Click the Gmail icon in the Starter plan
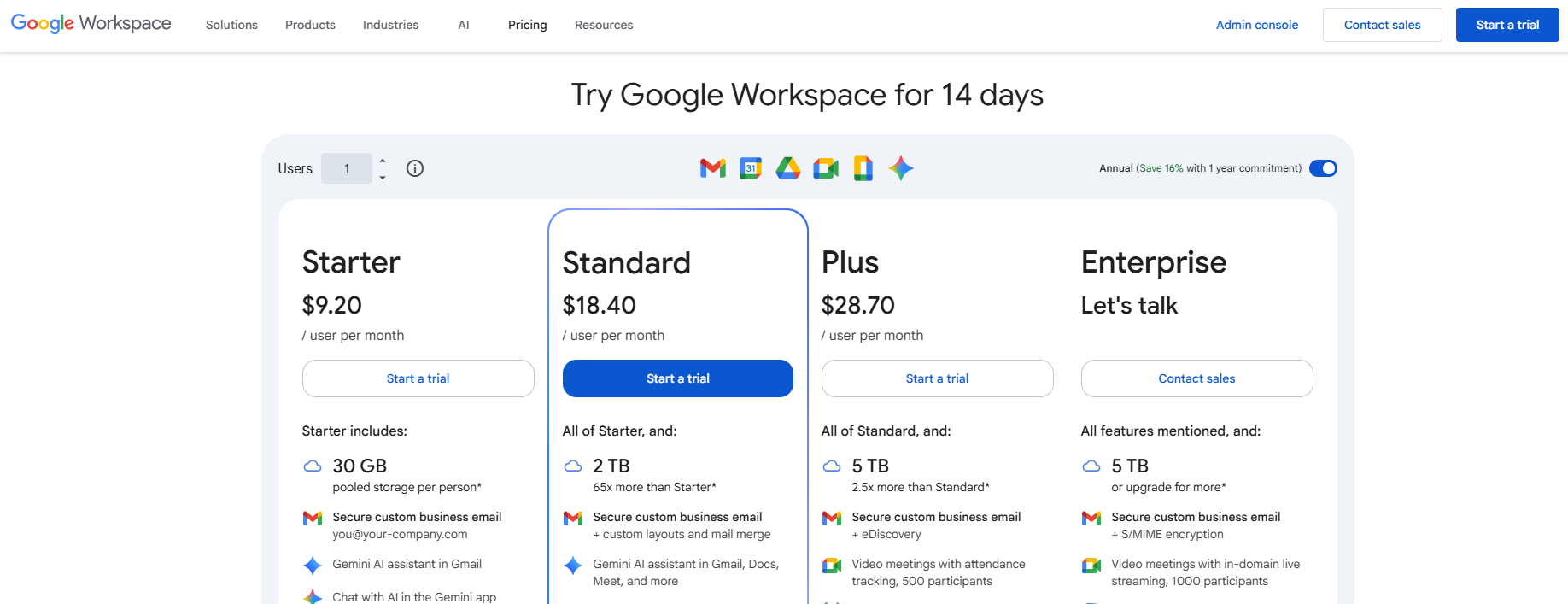 coord(313,518)
